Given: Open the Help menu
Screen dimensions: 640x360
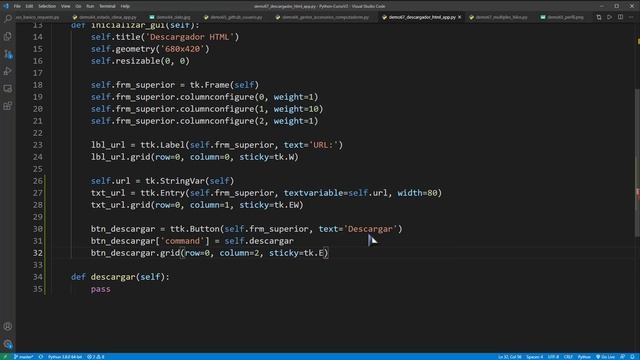Looking at the screenshot, I should click(x=125, y=6).
